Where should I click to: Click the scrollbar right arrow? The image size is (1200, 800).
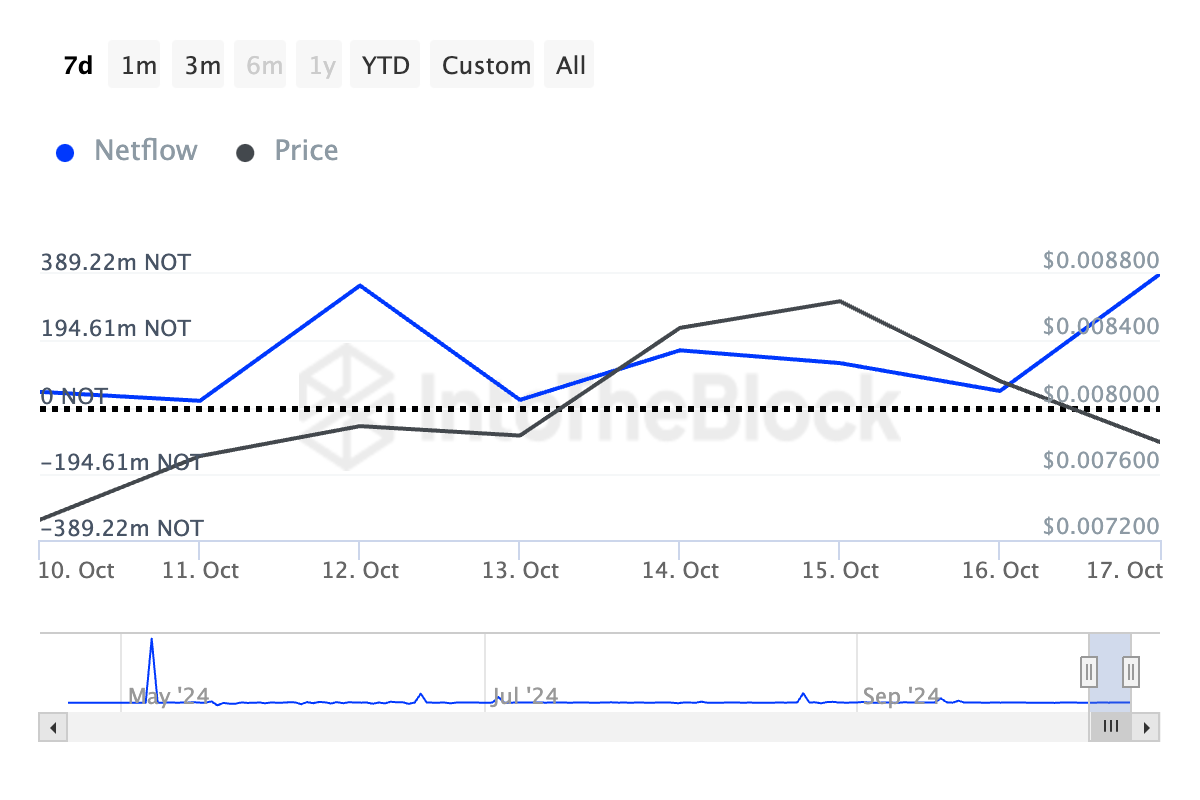click(x=1148, y=727)
